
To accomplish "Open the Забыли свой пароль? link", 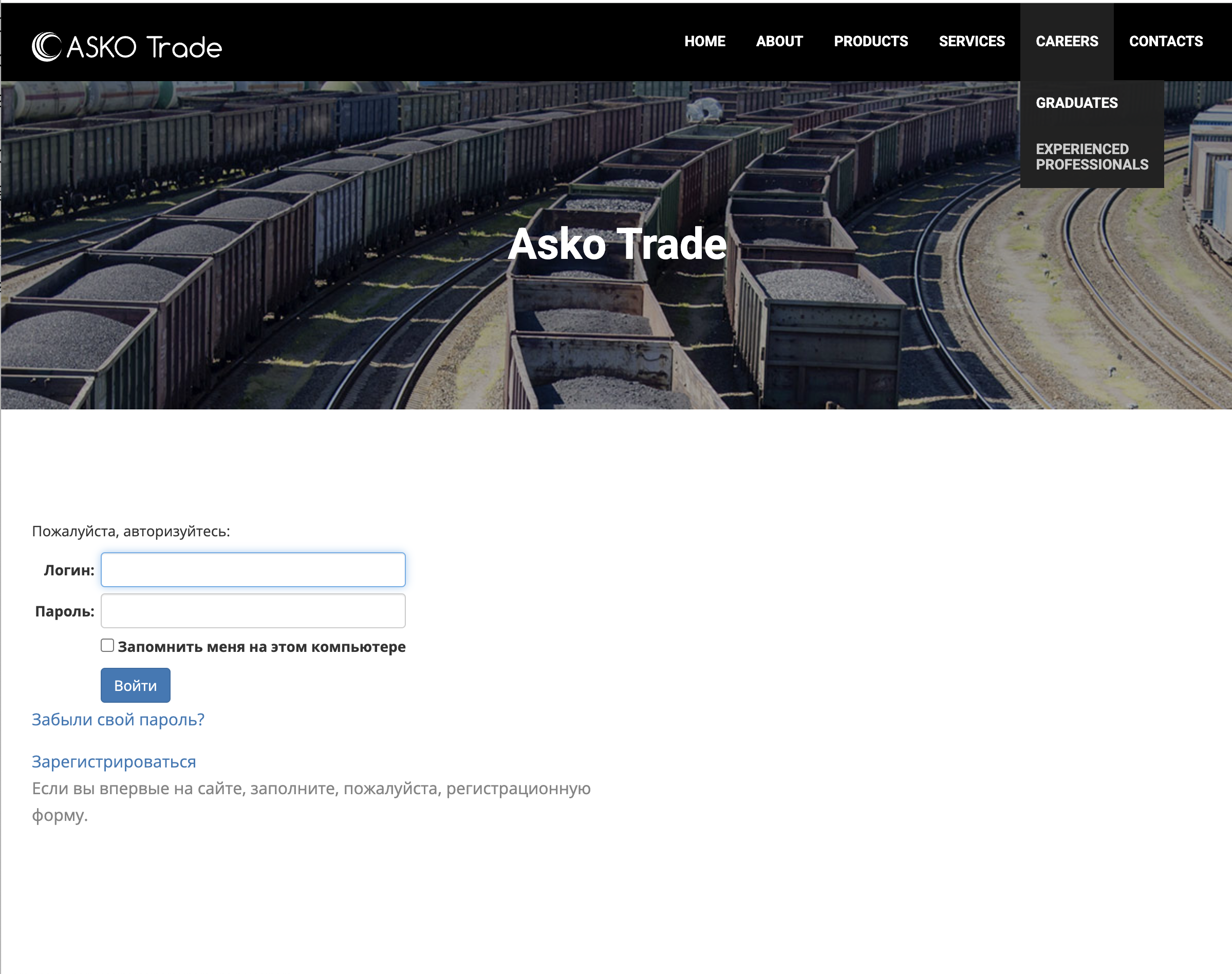I will [118, 720].
